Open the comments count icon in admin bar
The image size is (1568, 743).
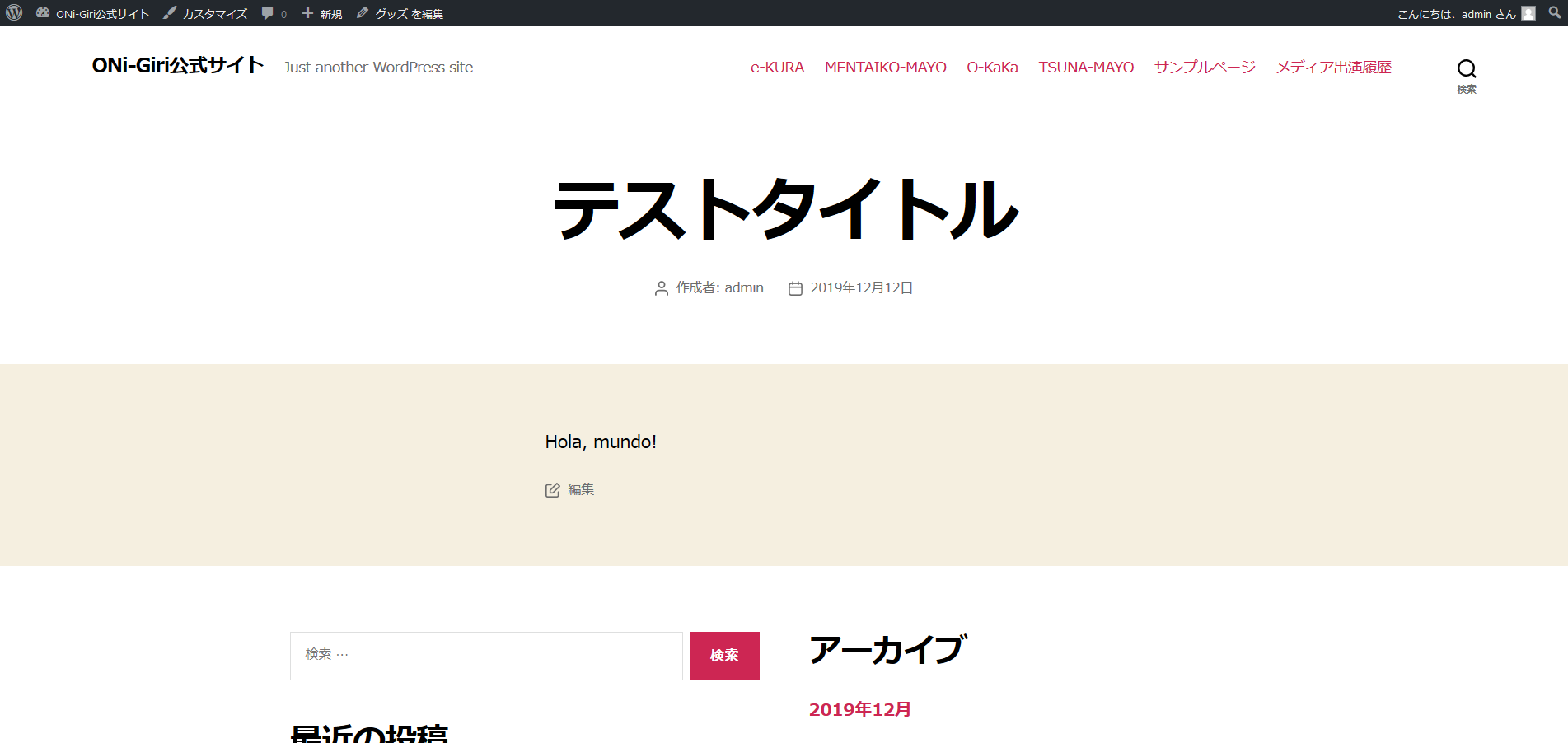[267, 12]
